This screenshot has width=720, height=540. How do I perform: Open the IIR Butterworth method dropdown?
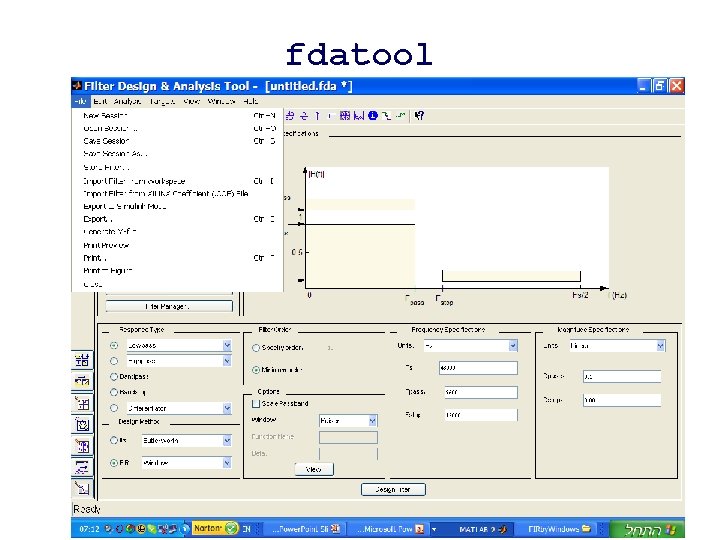(227, 441)
